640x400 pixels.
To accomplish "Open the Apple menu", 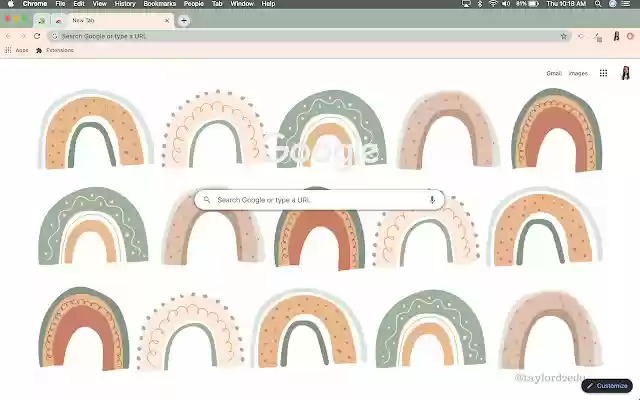I will click(x=11, y=4).
